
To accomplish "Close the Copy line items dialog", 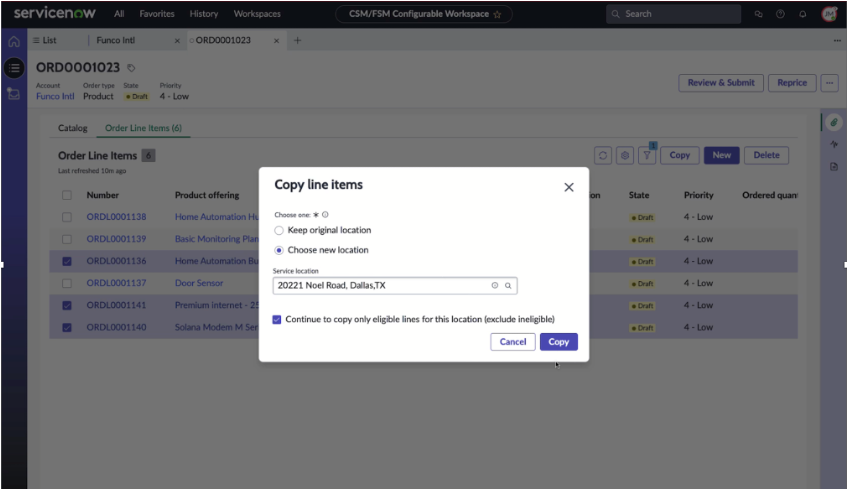I will 568,187.
